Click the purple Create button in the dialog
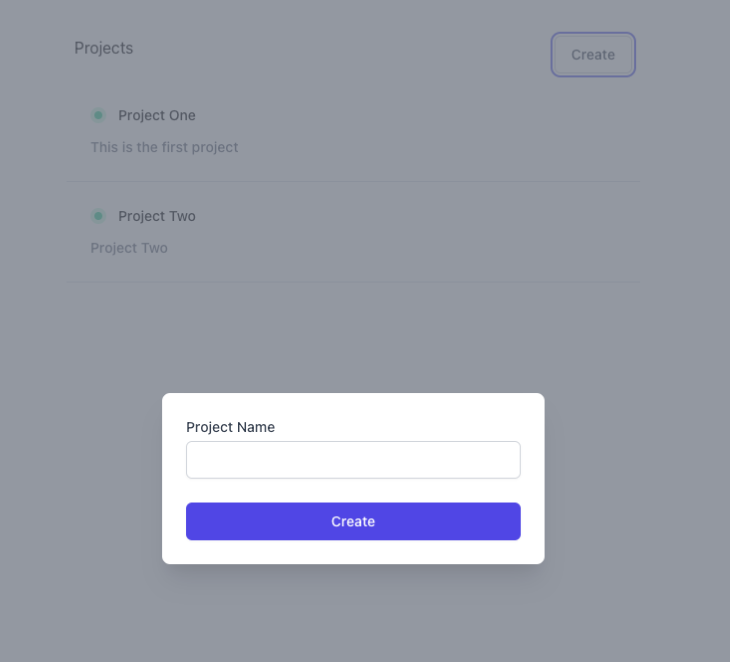This screenshot has height=662, width=730. (x=353, y=521)
